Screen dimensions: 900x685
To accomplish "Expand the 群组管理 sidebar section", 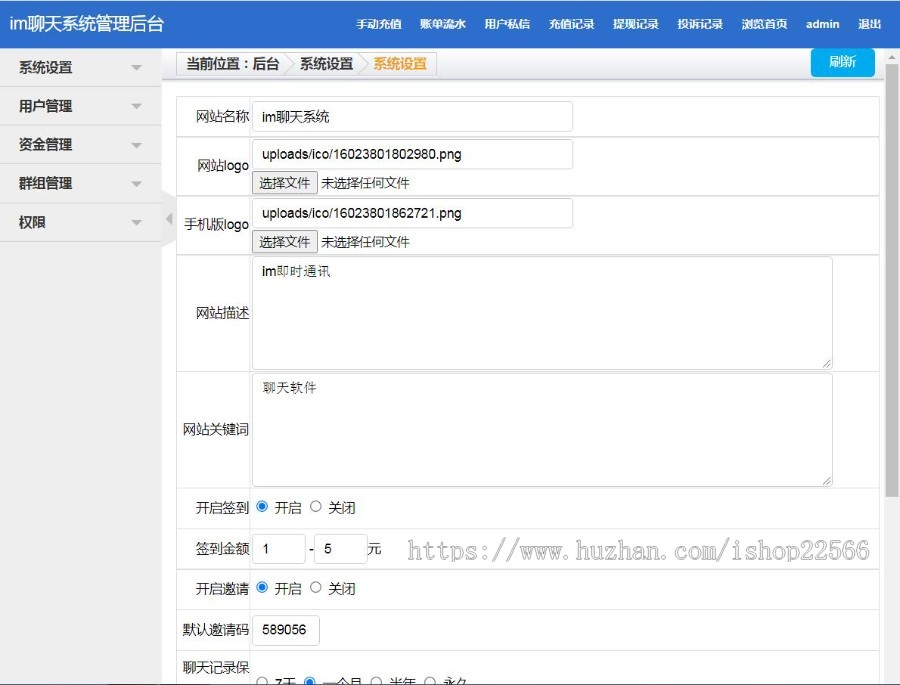I will (80, 182).
